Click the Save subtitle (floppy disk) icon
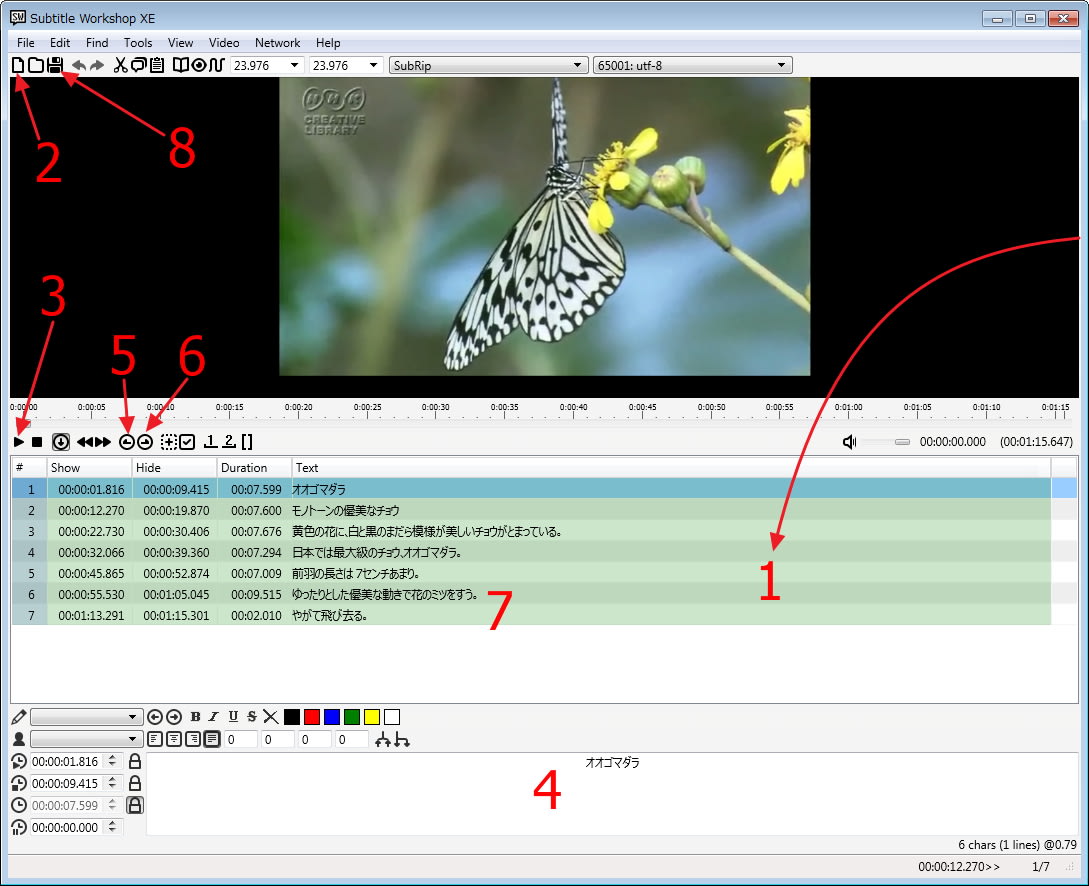 (x=55, y=65)
